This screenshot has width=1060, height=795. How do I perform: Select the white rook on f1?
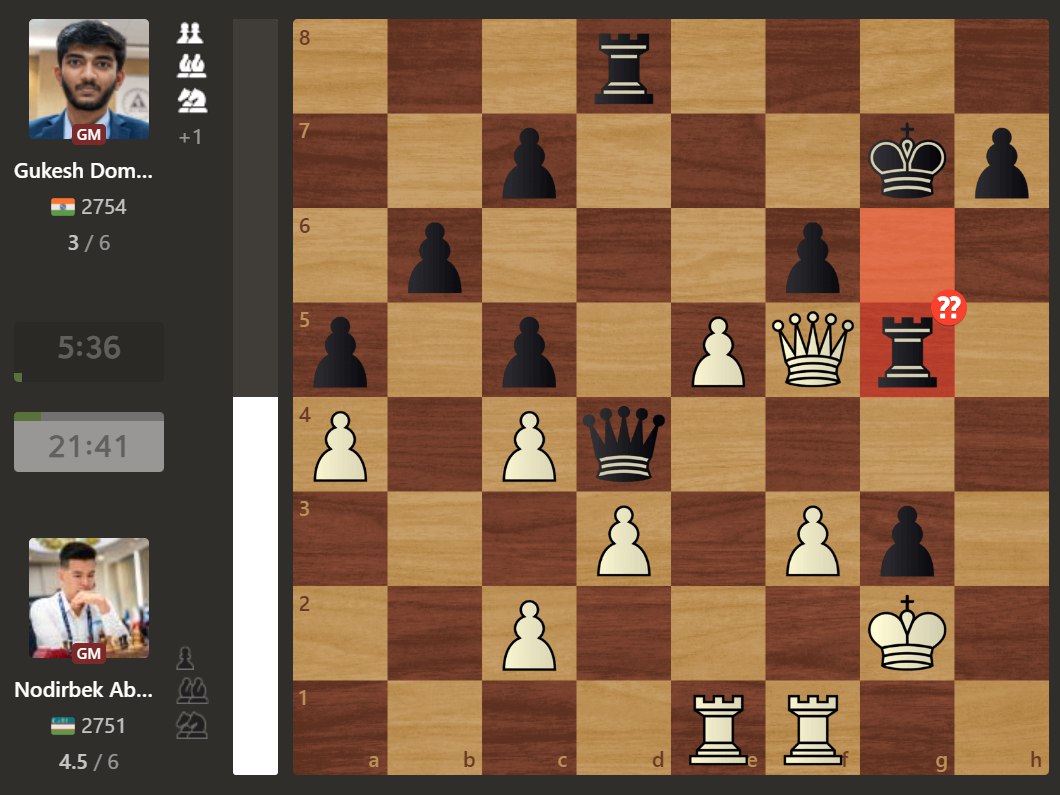click(x=812, y=727)
